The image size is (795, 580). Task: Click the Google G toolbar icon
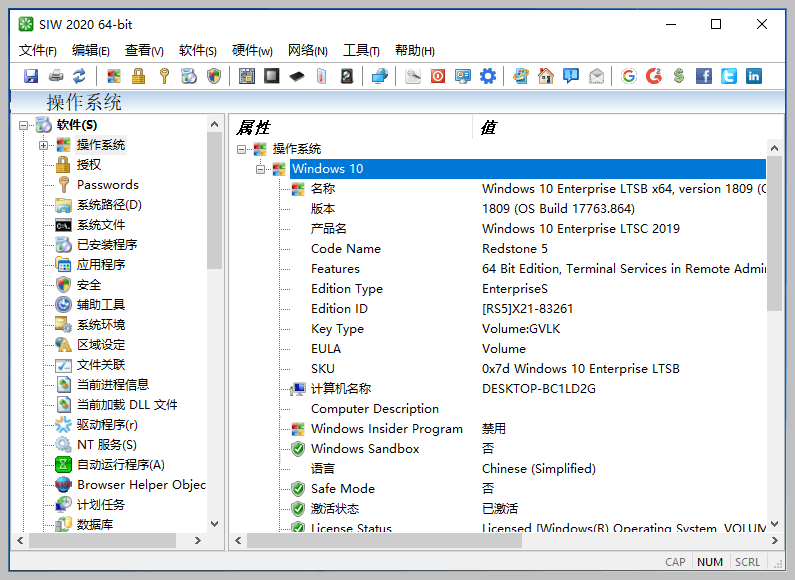click(x=629, y=76)
